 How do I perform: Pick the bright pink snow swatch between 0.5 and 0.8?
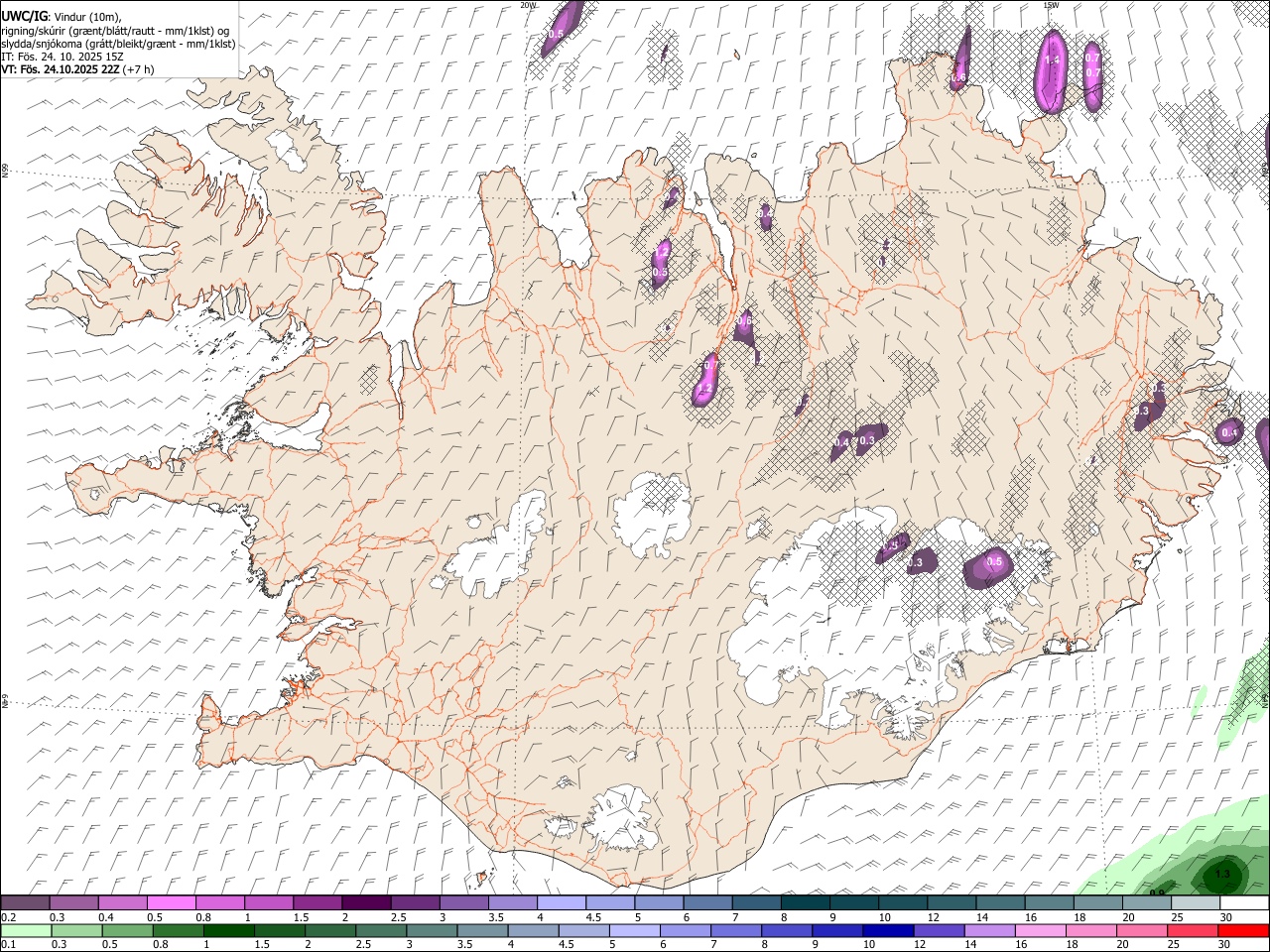(171, 903)
